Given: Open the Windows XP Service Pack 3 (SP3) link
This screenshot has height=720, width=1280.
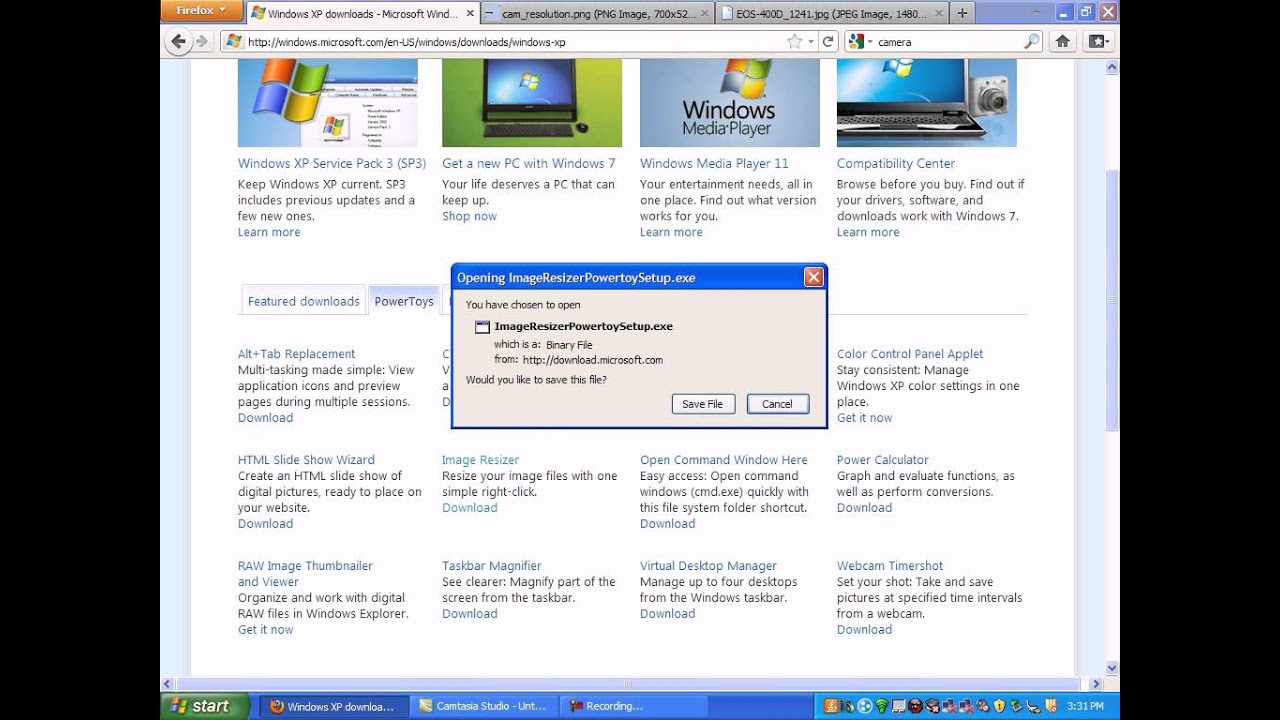Looking at the screenshot, I should point(332,163).
